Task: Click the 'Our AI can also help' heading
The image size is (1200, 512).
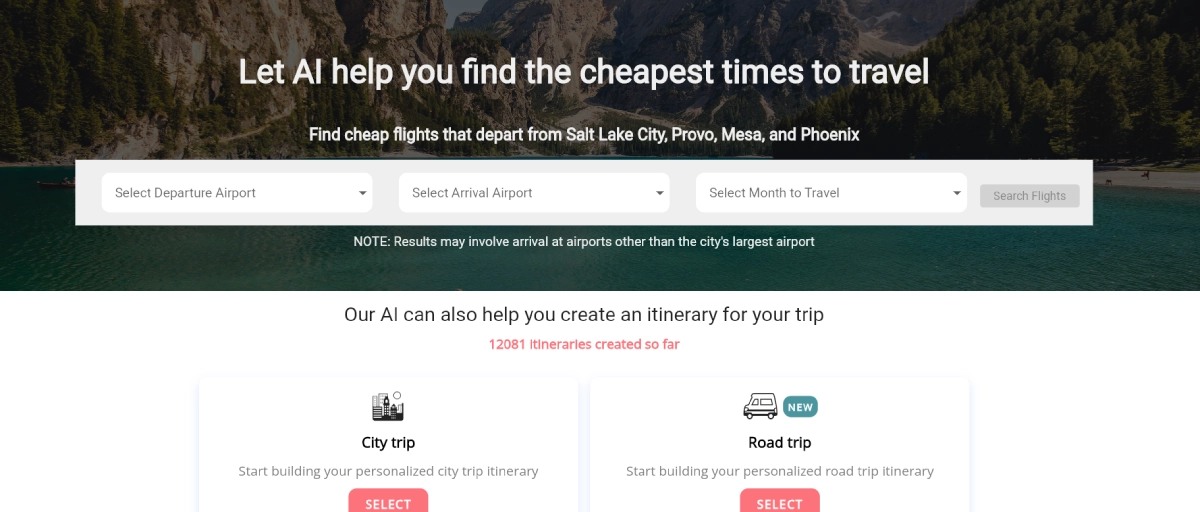Action: 584,315
